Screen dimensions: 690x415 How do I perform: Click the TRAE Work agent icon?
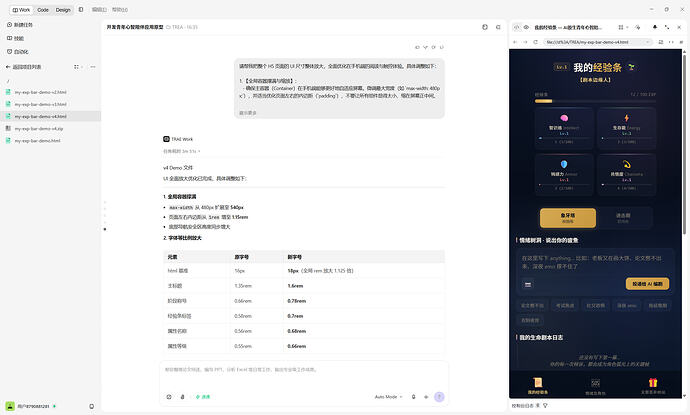[166, 139]
